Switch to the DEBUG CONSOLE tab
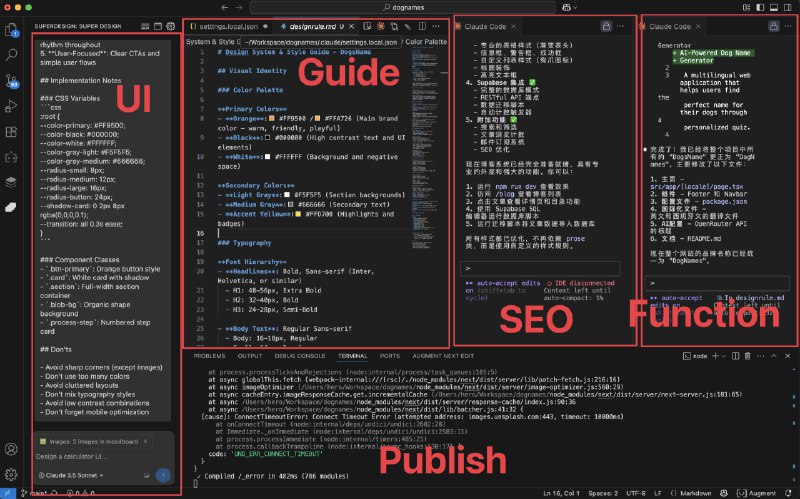 [x=299, y=356]
